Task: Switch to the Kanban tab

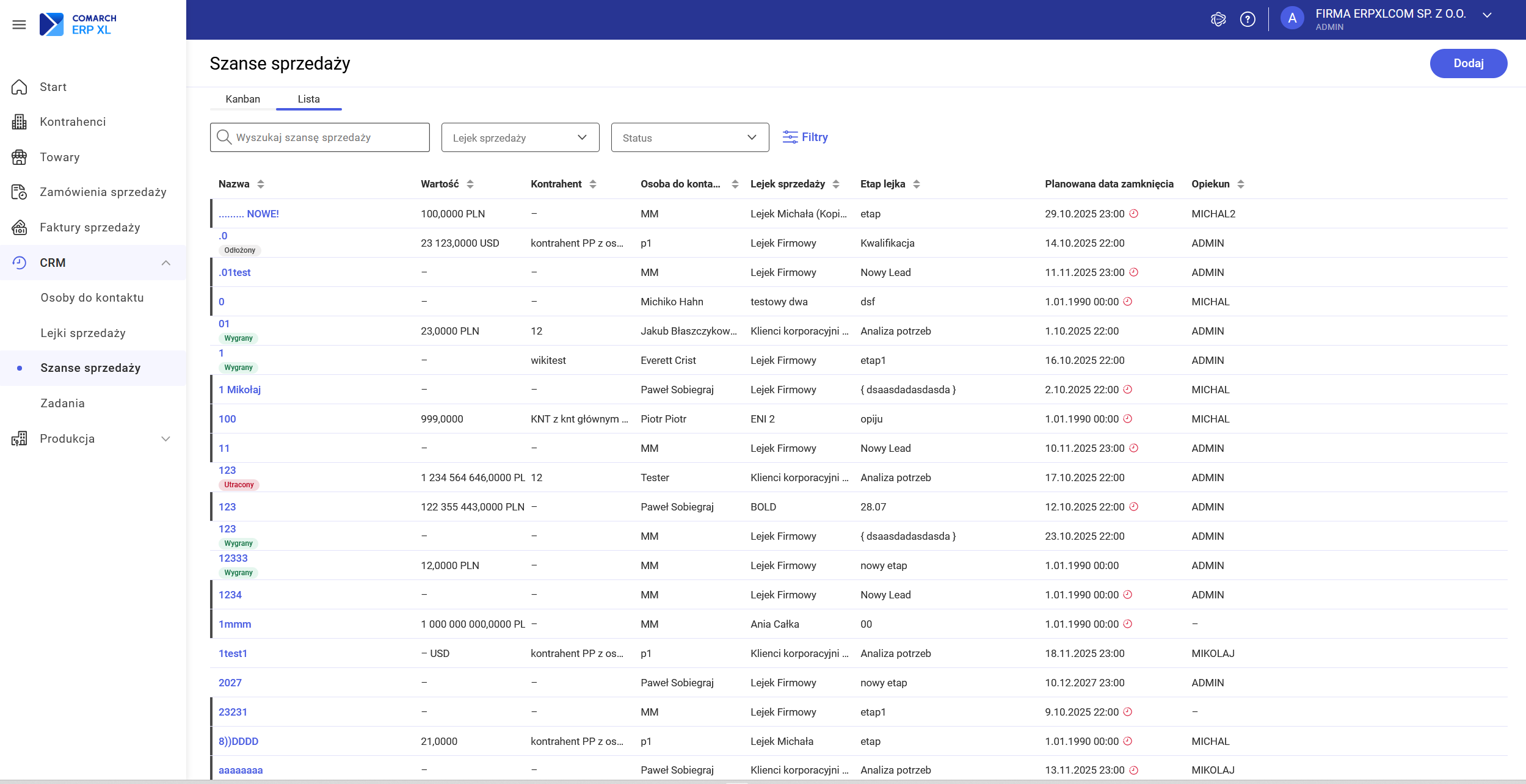Action: pos(242,98)
